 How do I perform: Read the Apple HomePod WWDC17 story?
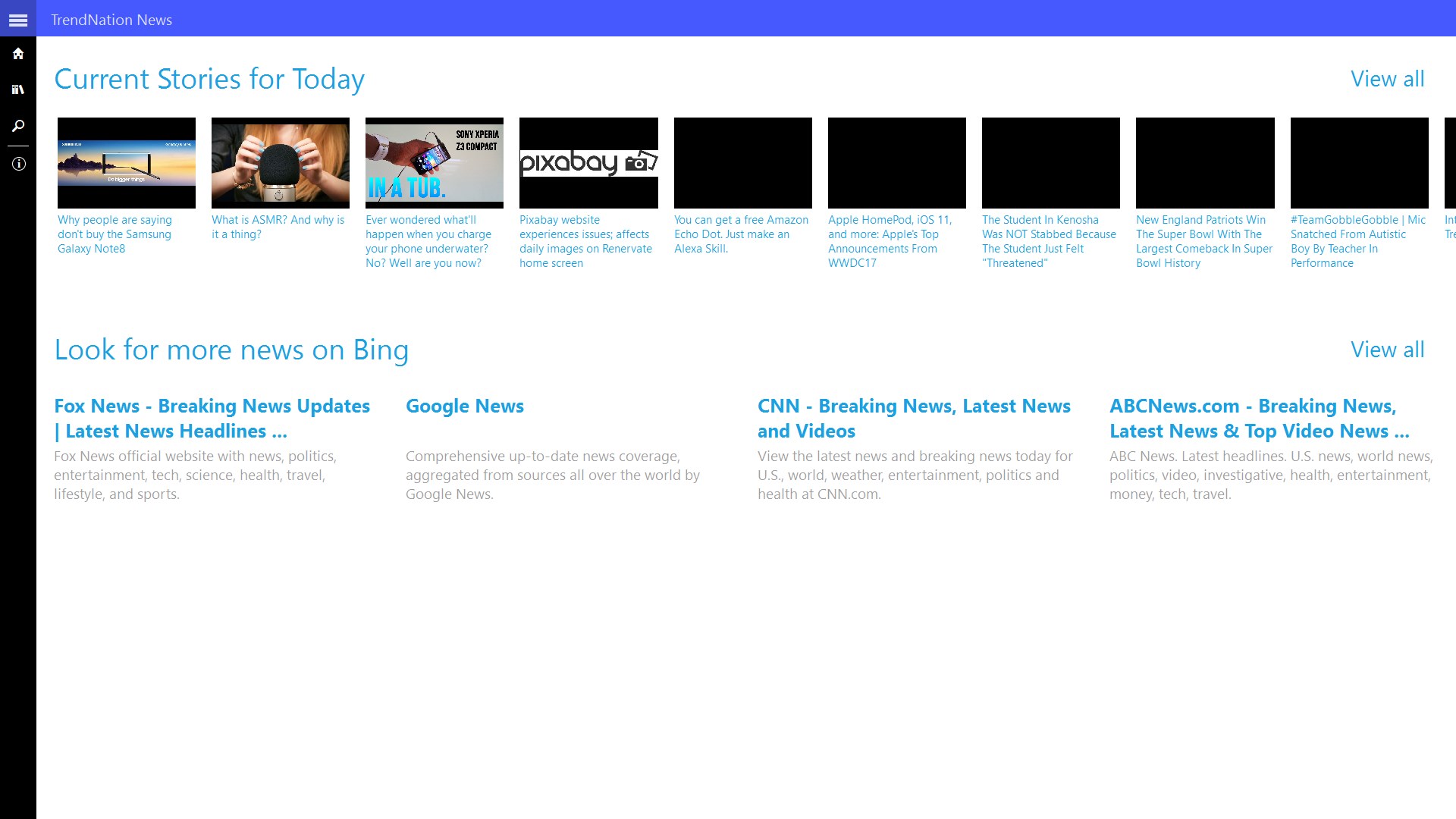[889, 241]
